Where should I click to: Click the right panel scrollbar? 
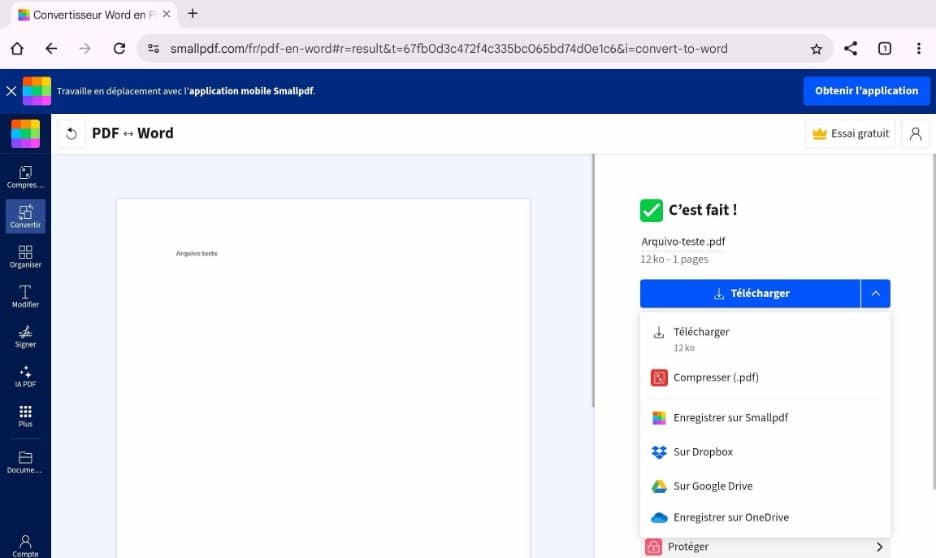click(x=934, y=322)
